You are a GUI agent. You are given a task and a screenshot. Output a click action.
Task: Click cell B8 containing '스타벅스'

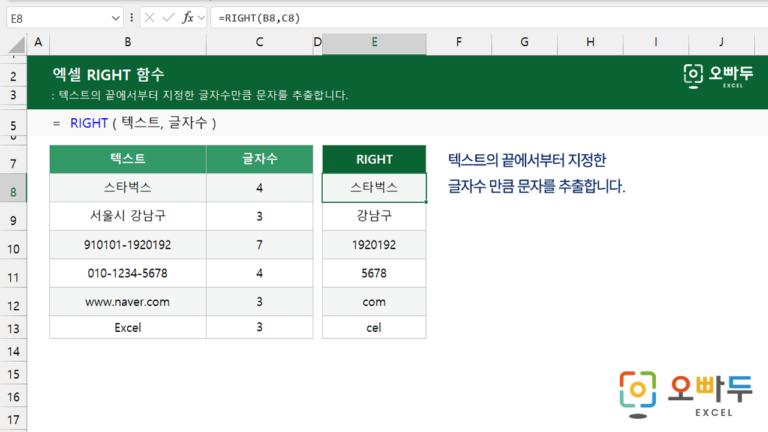click(128, 188)
